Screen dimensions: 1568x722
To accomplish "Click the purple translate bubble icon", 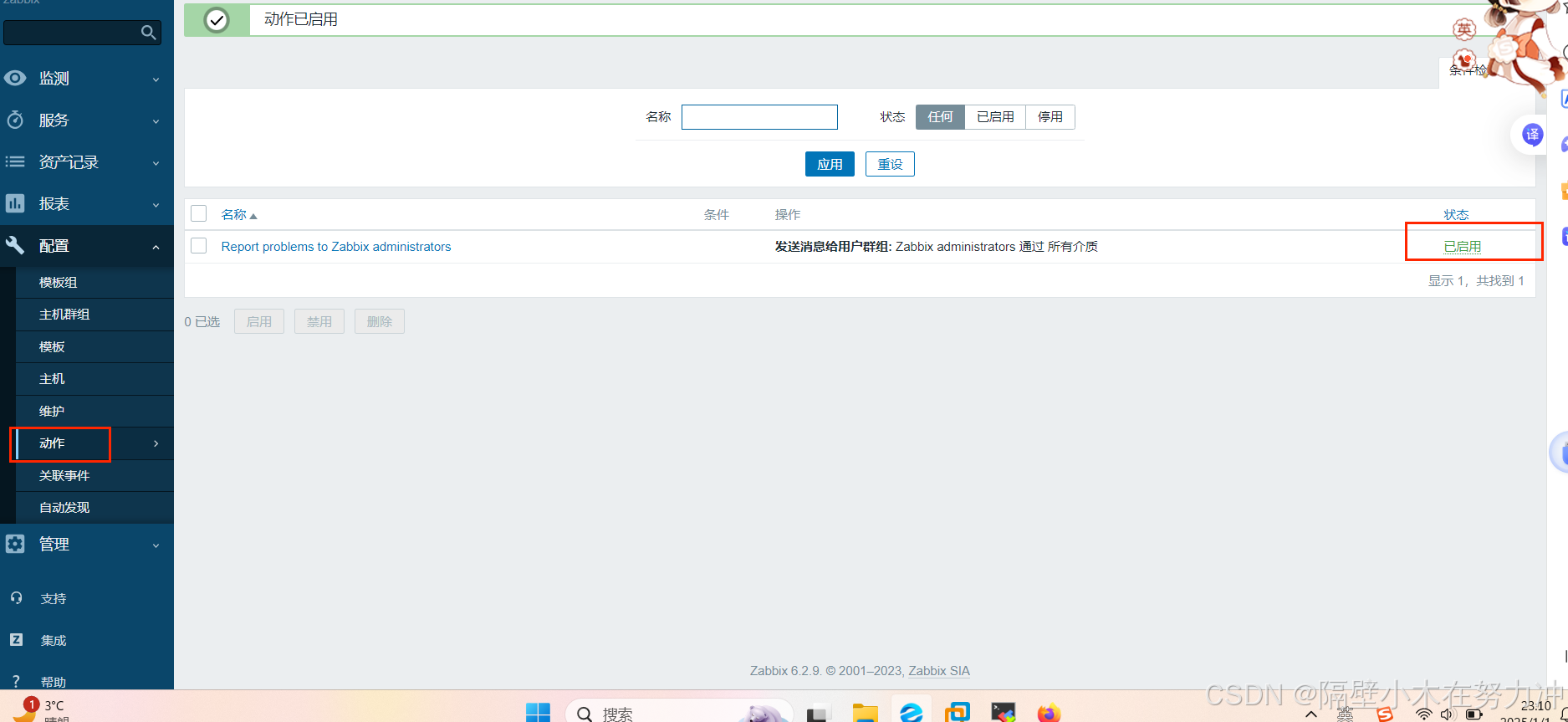I will tap(1532, 134).
